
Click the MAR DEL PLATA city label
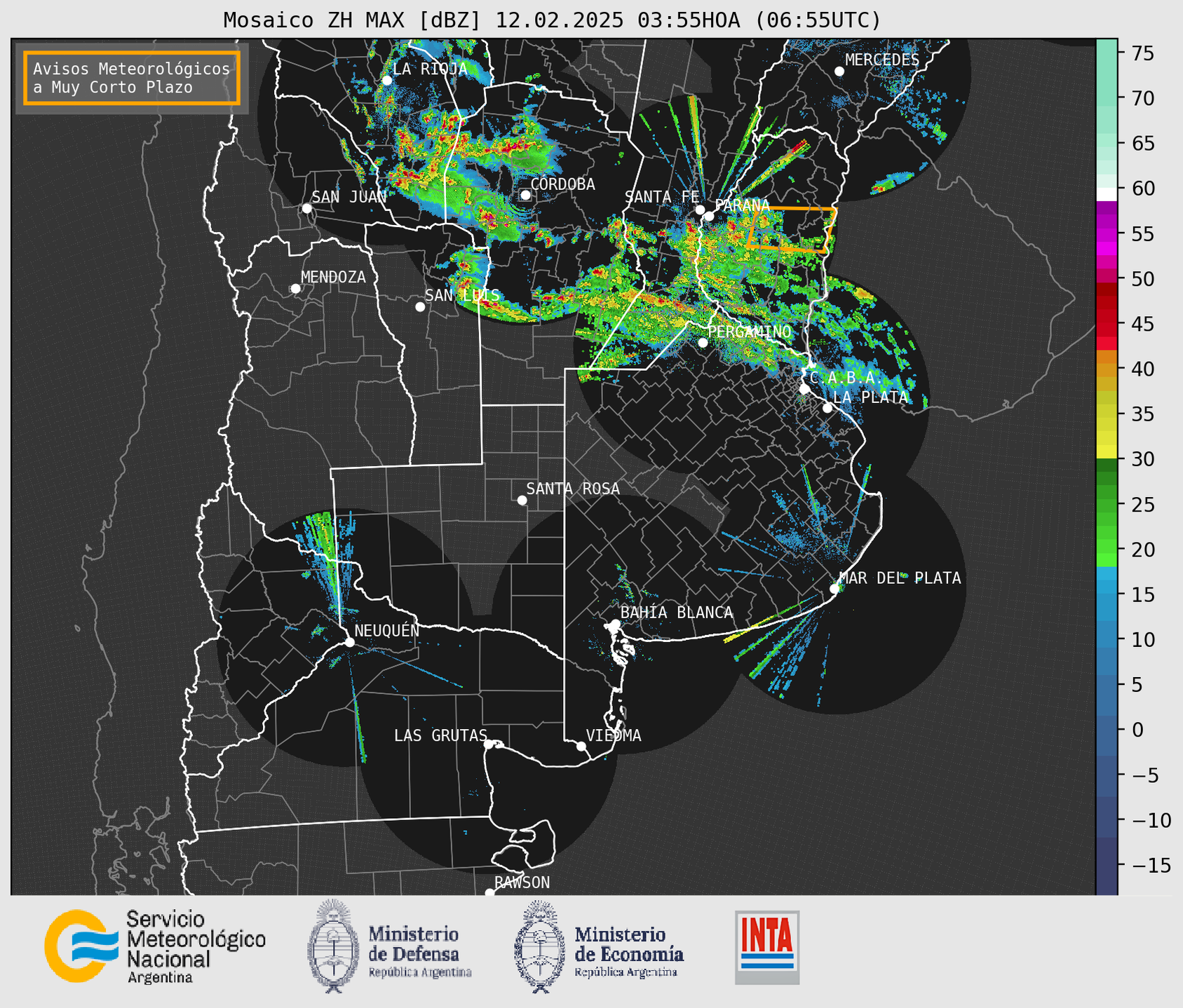coord(900,578)
